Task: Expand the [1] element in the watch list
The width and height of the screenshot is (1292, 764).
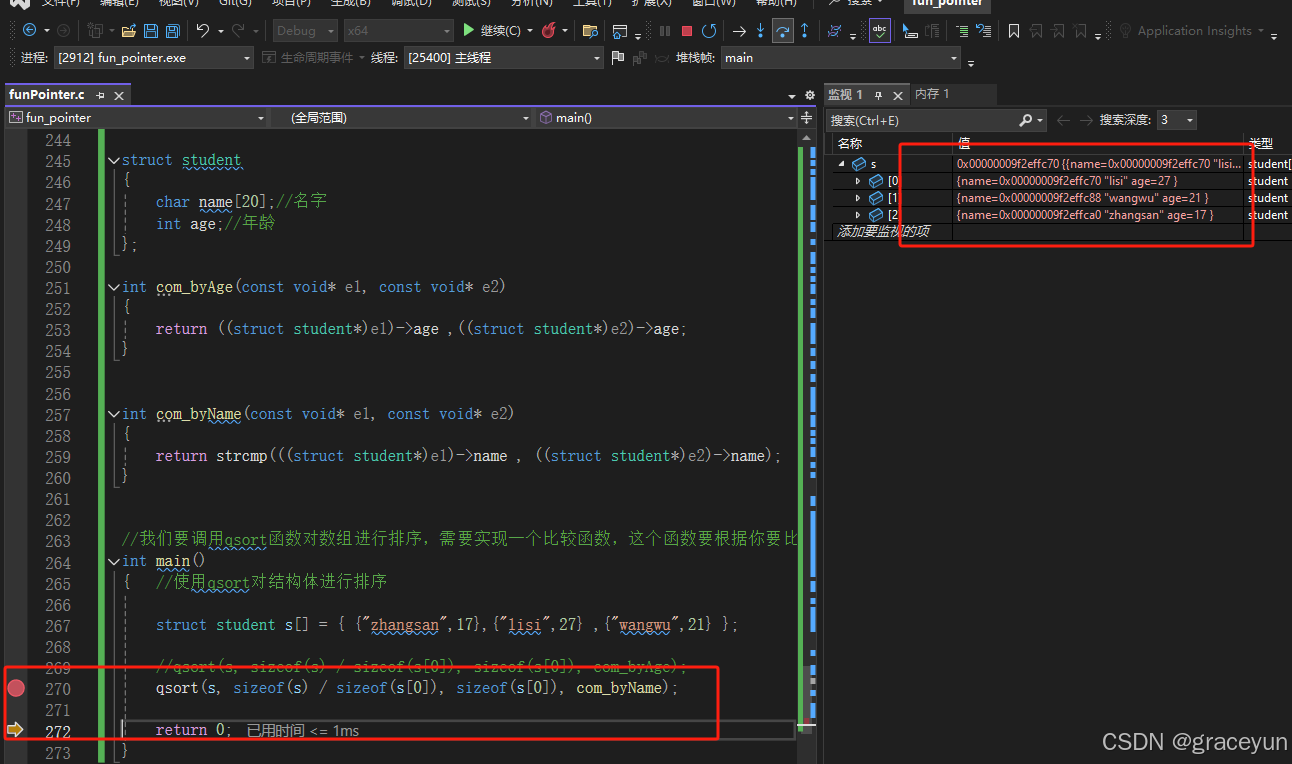Action: coord(857,198)
